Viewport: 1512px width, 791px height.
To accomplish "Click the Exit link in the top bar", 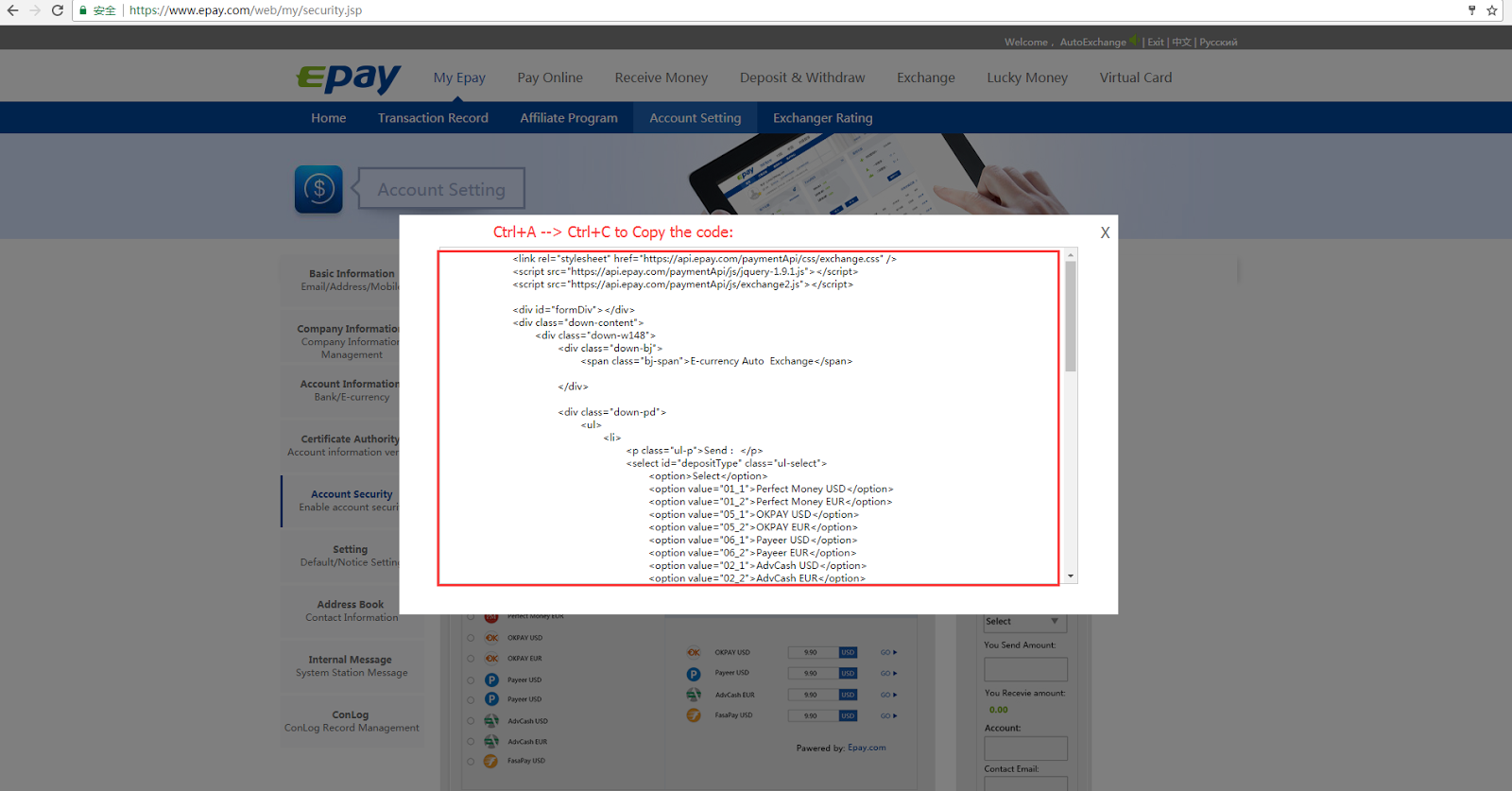I will tap(1156, 42).
